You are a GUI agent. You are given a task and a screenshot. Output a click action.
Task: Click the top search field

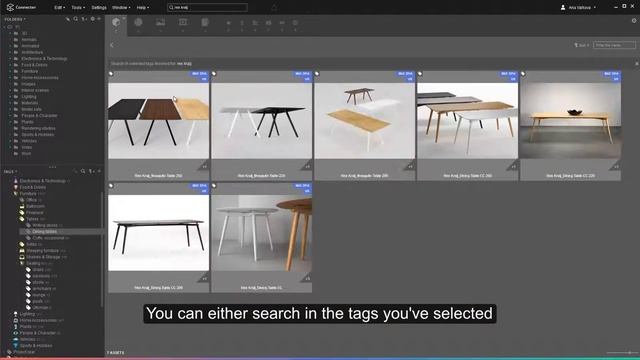point(207,7)
